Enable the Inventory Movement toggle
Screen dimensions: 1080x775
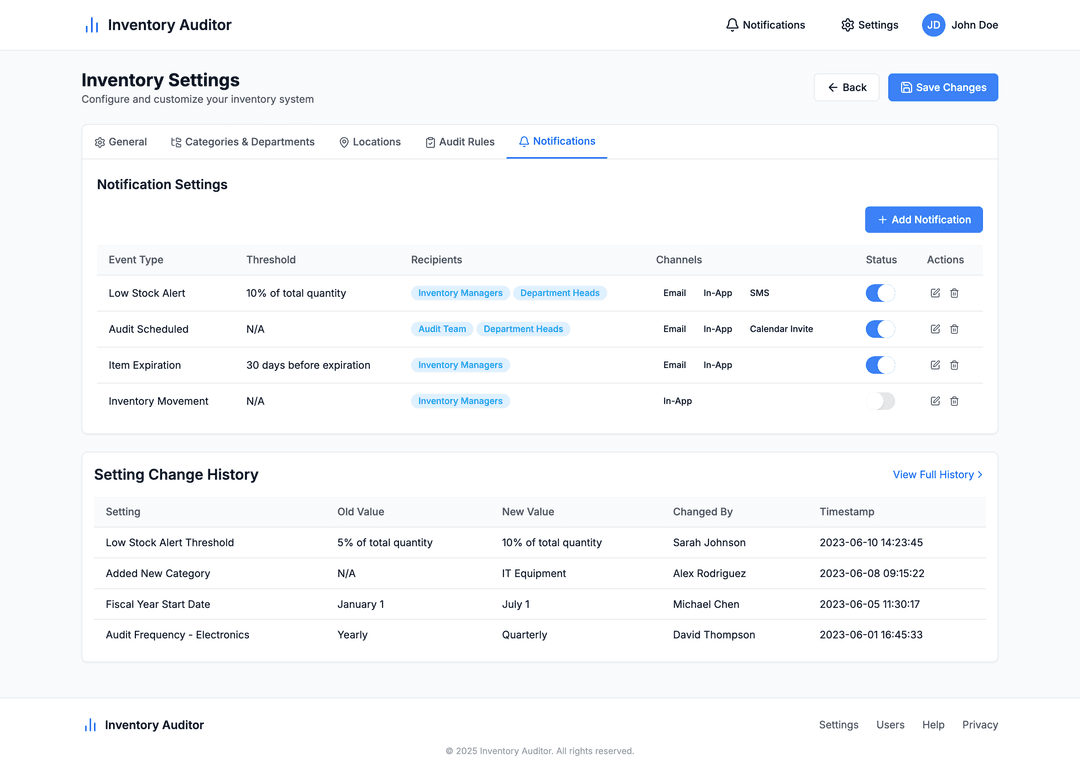click(x=880, y=401)
